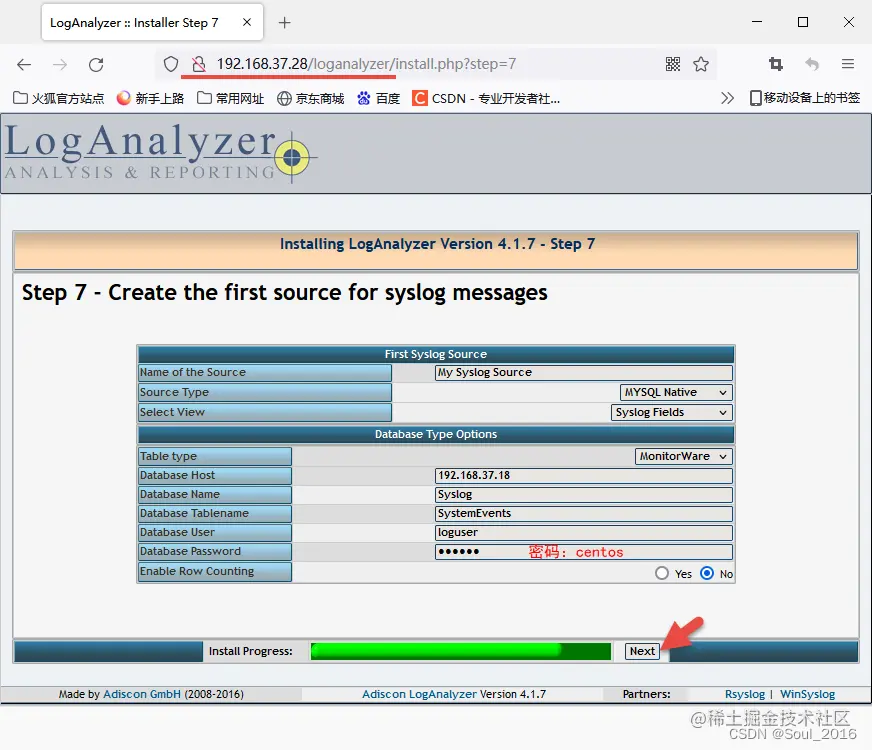Viewport: 872px width, 750px height.
Task: Open the WinSyslog partner link
Action: point(807,694)
